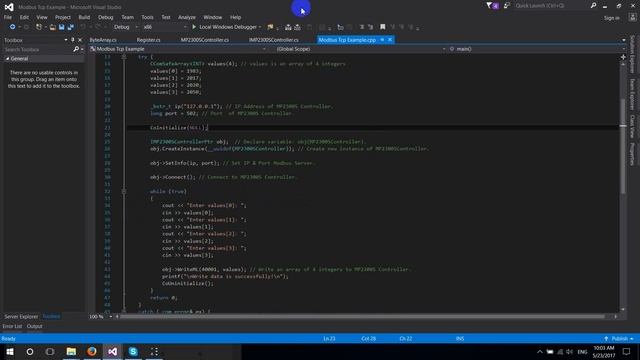Screen dimensions: 640x360
Task: Click the Toolbox search magnifier icon
Action: coord(76,49)
